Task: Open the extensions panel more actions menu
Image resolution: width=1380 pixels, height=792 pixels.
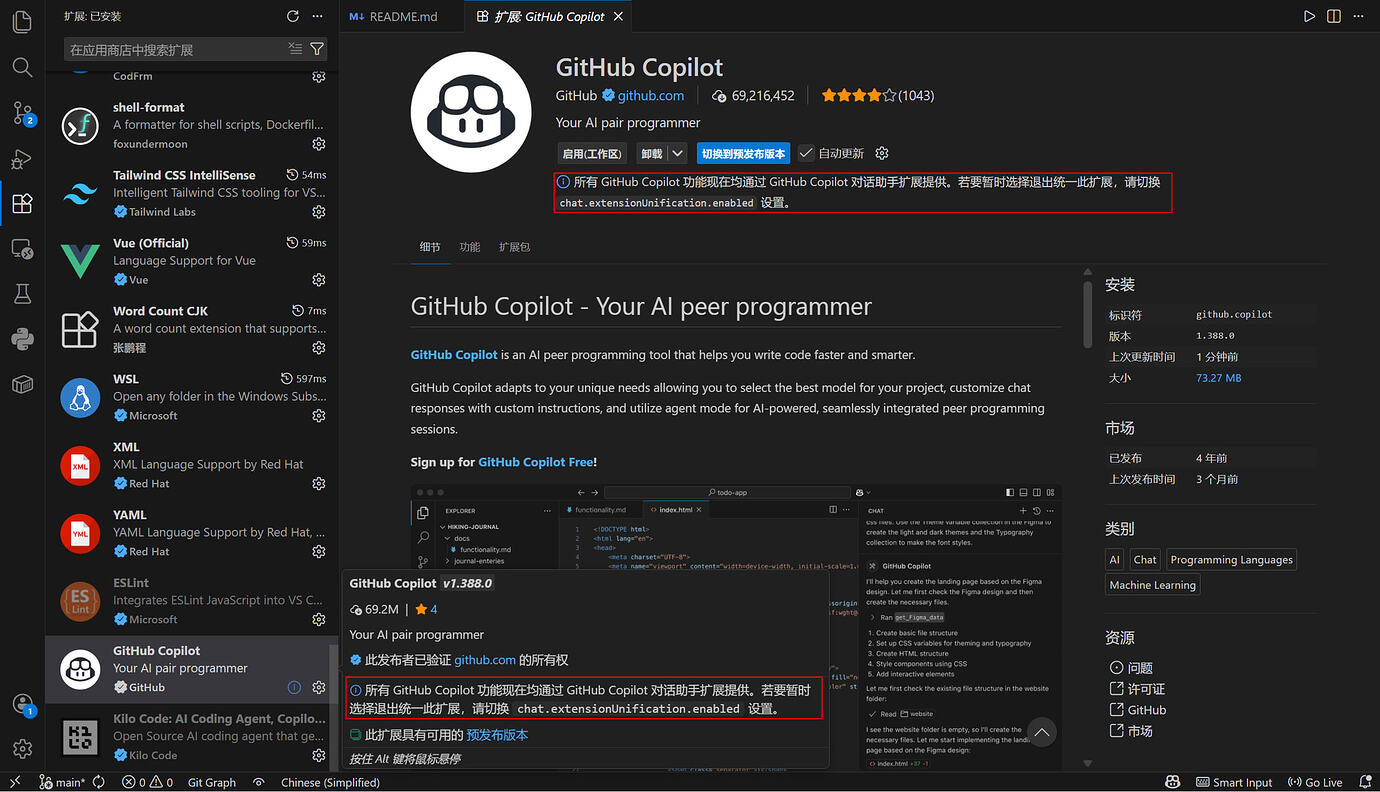Action: click(x=318, y=16)
